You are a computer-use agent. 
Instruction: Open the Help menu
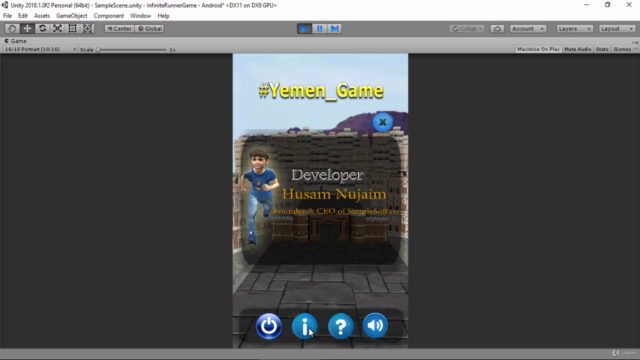(163, 16)
